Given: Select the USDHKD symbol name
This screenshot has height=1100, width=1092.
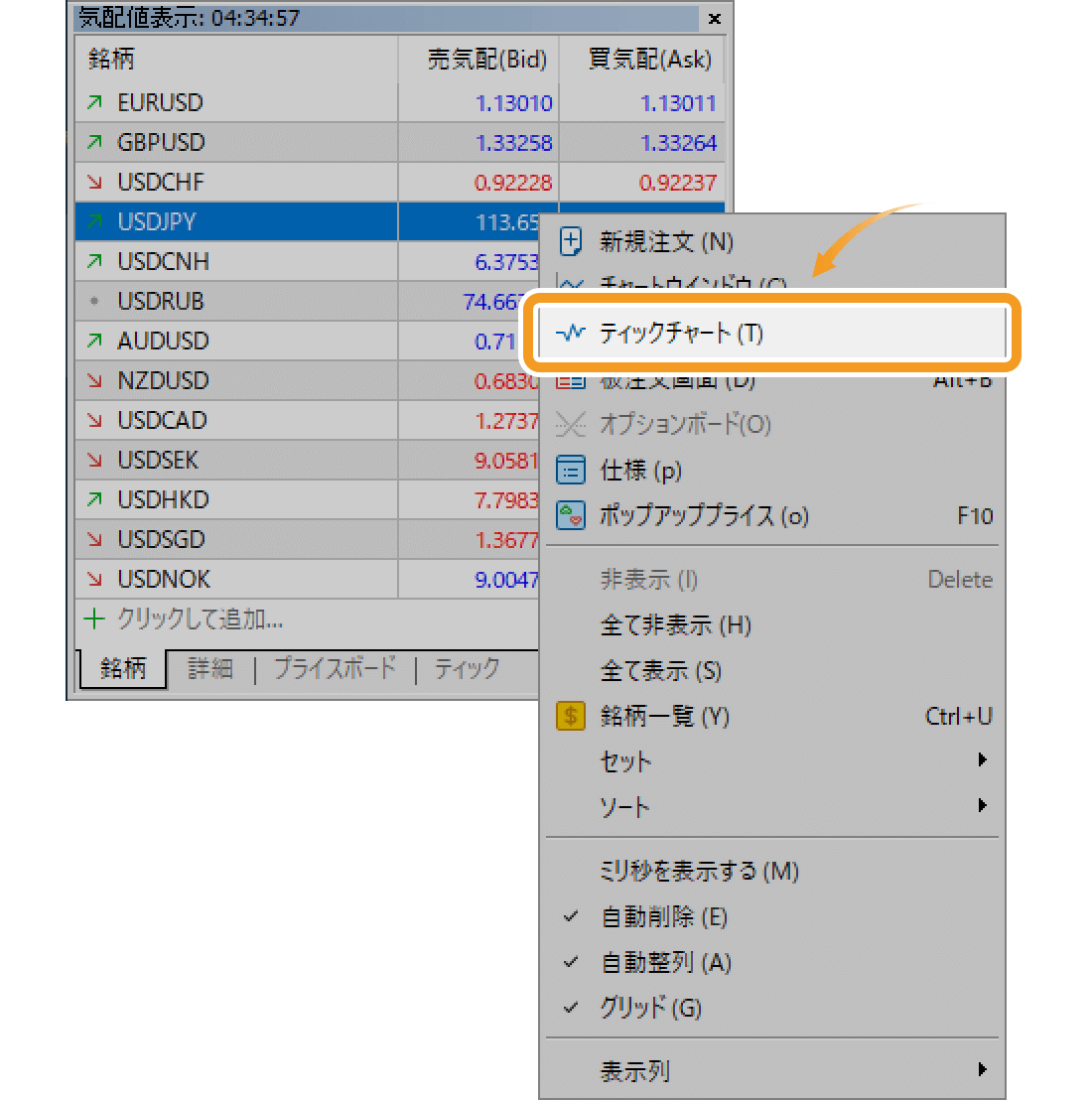Looking at the screenshot, I should [x=163, y=499].
